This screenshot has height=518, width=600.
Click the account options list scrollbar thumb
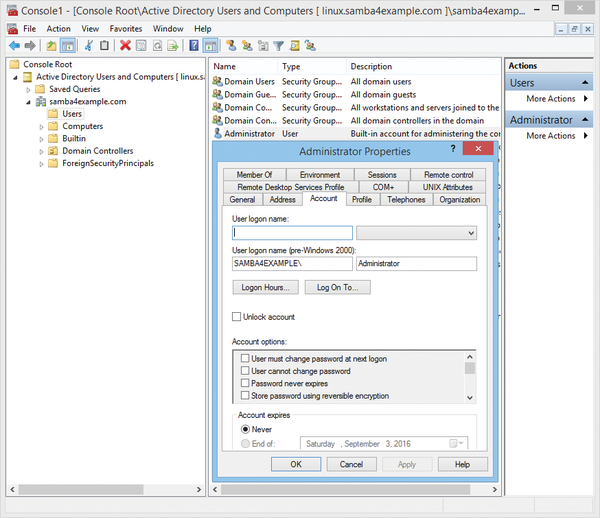click(x=470, y=368)
